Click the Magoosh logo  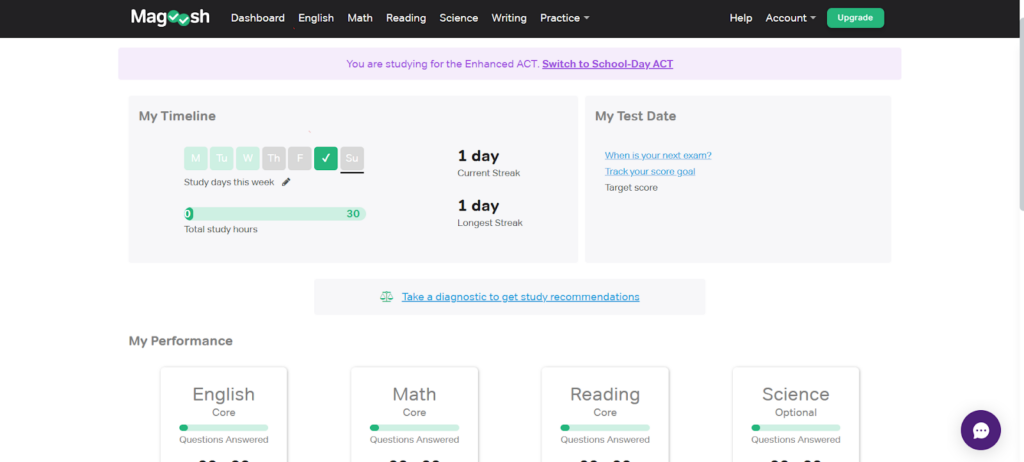tap(170, 17)
